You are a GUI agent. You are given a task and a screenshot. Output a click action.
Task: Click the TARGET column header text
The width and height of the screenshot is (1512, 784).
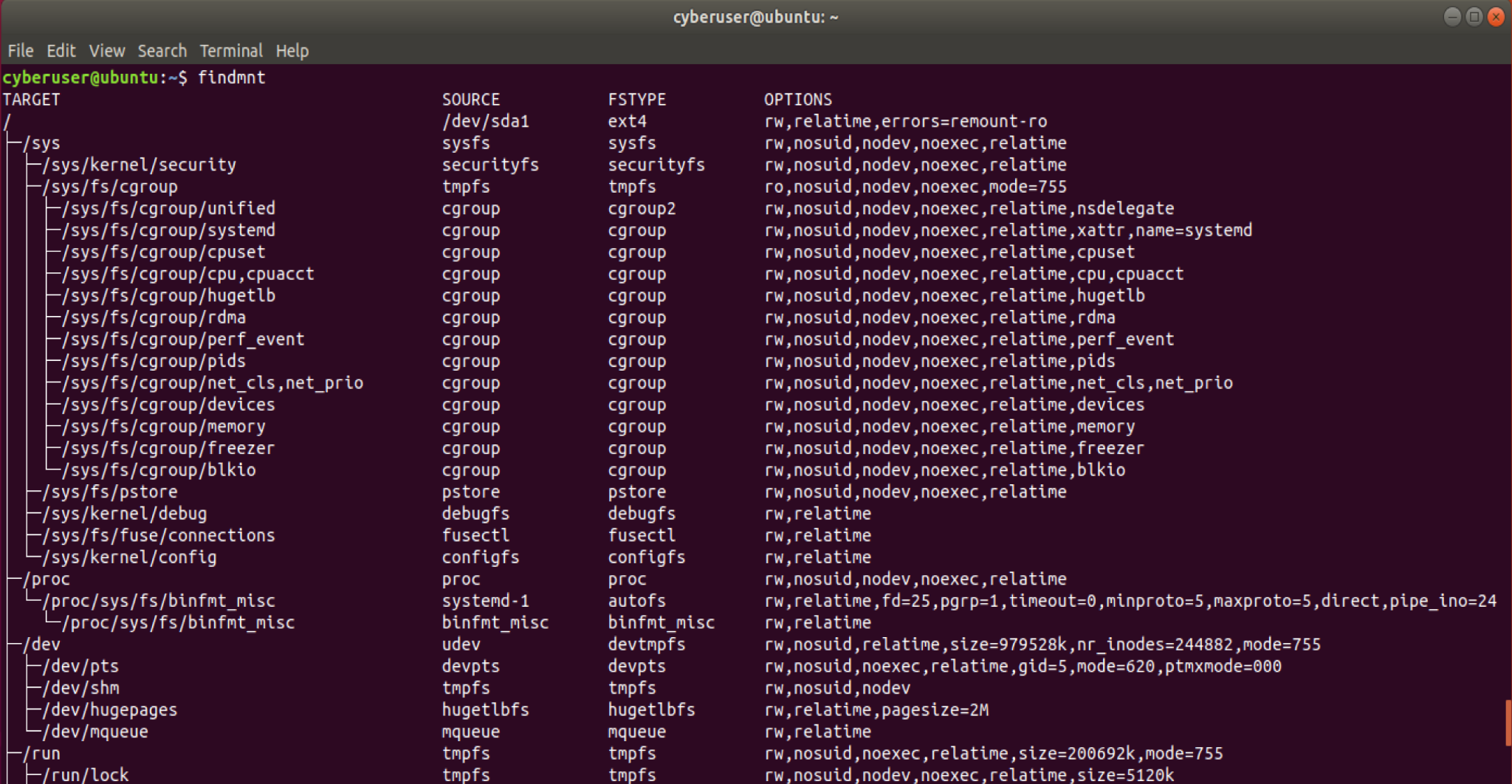[31, 100]
